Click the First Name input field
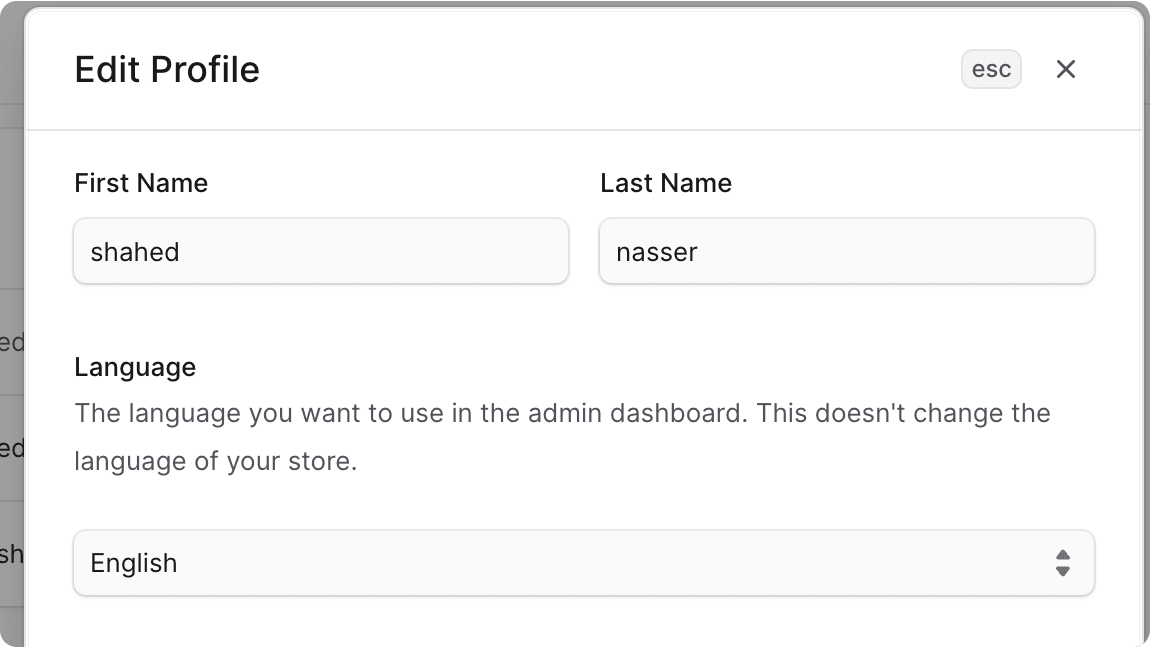 (321, 251)
